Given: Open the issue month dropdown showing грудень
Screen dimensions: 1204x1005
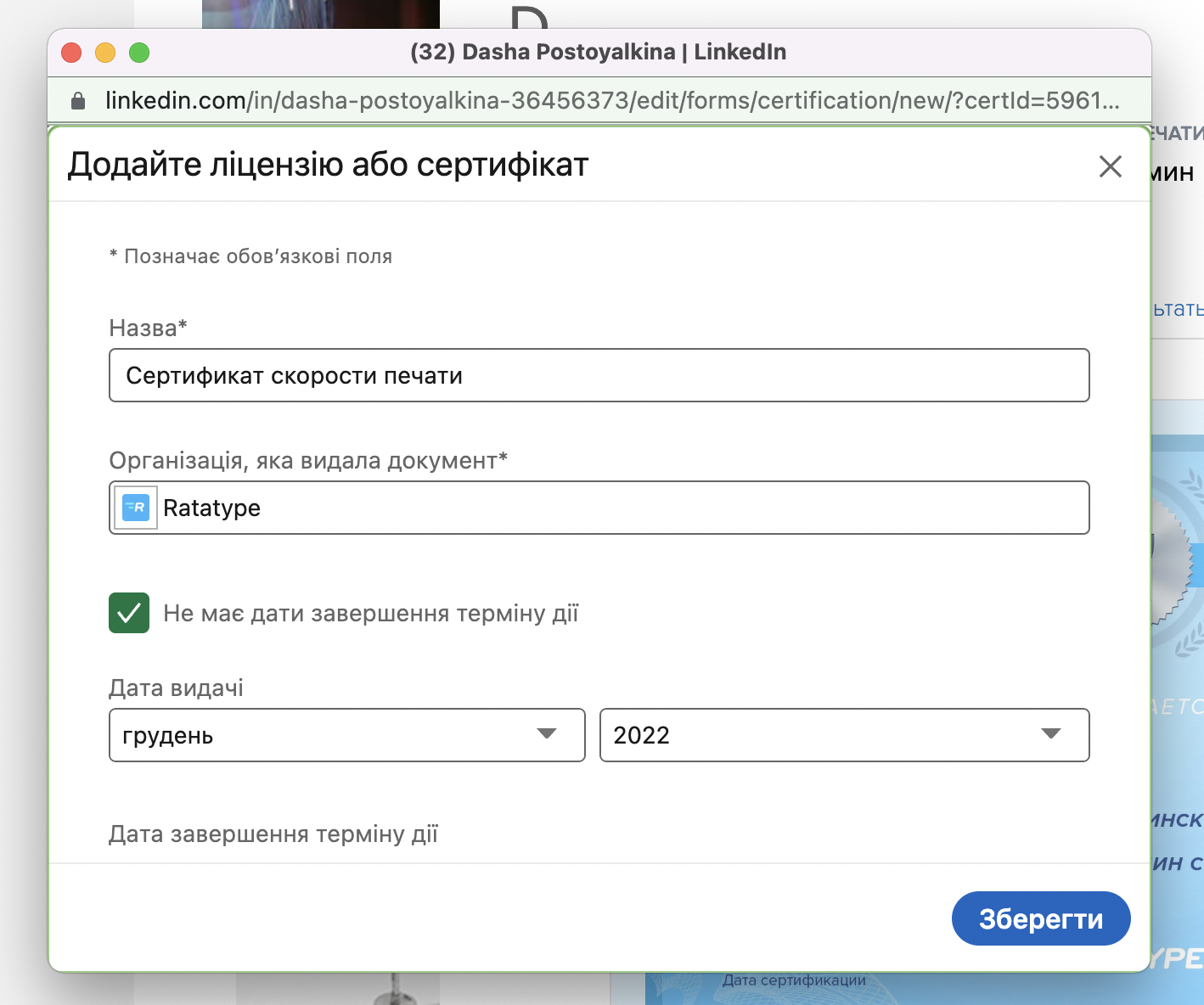Looking at the screenshot, I should (331, 735).
